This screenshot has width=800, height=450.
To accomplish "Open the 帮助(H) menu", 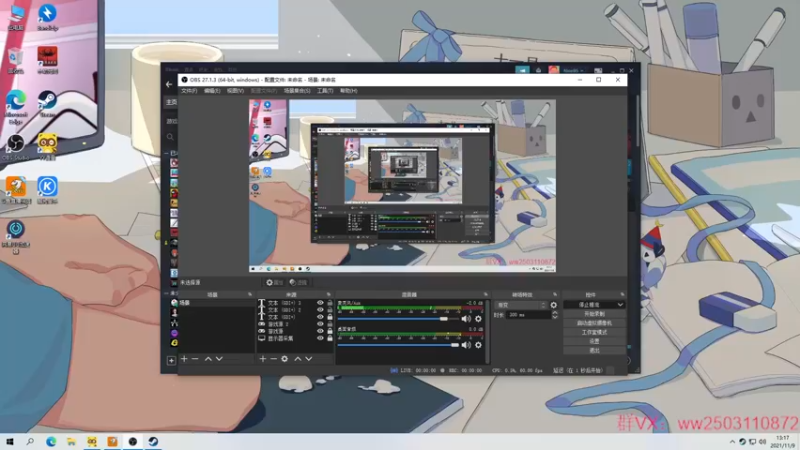I will tap(348, 91).
